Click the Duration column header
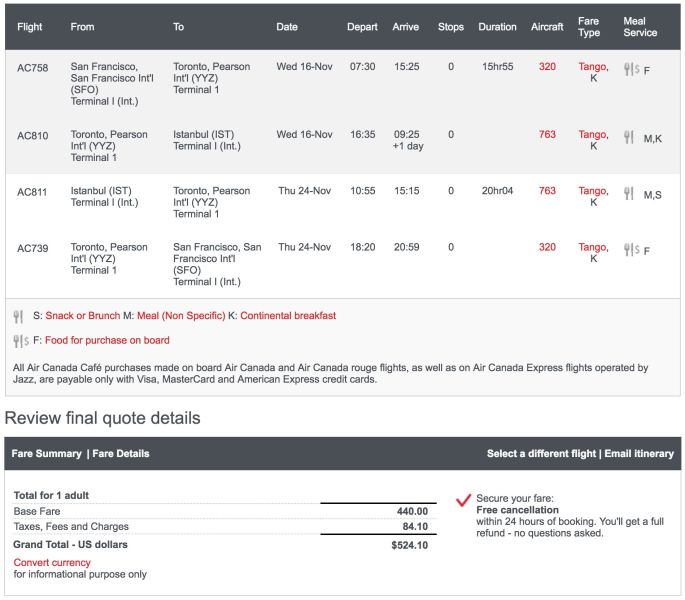685x600 pixels. coord(497,27)
